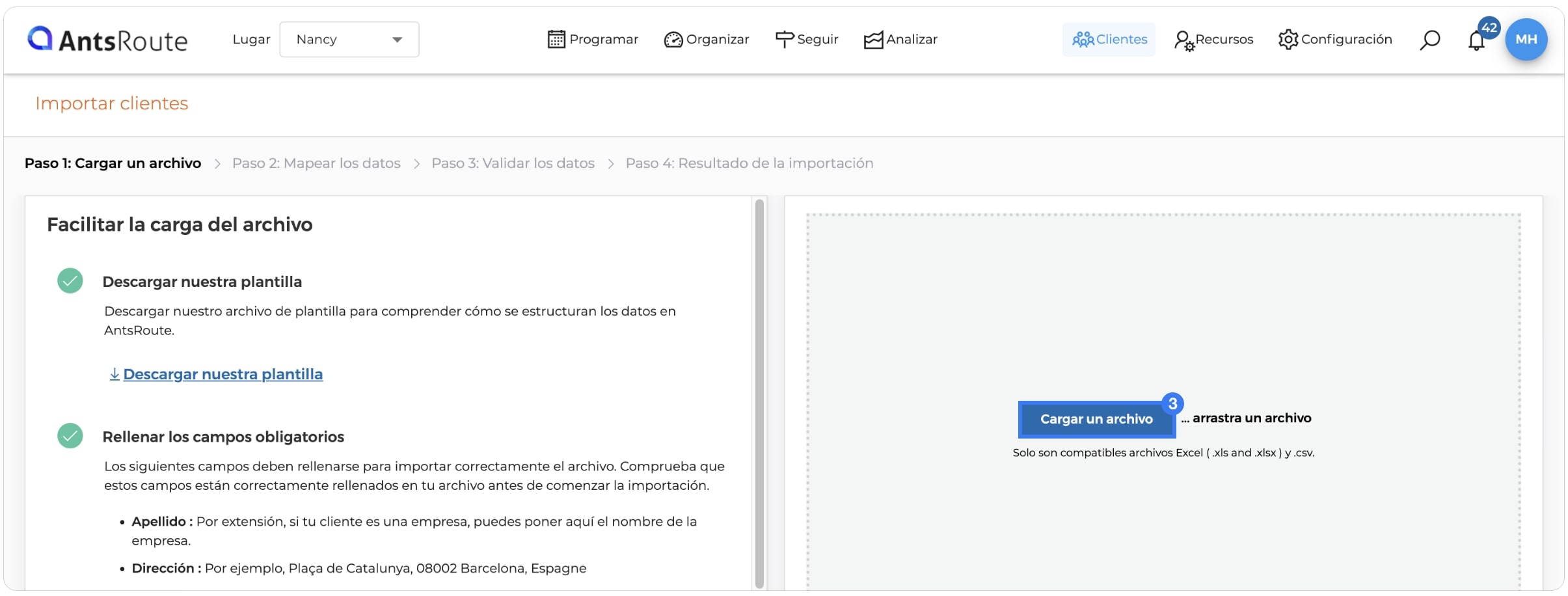Open the Programar menu
This screenshot has height=596, width=1568.
pos(593,40)
